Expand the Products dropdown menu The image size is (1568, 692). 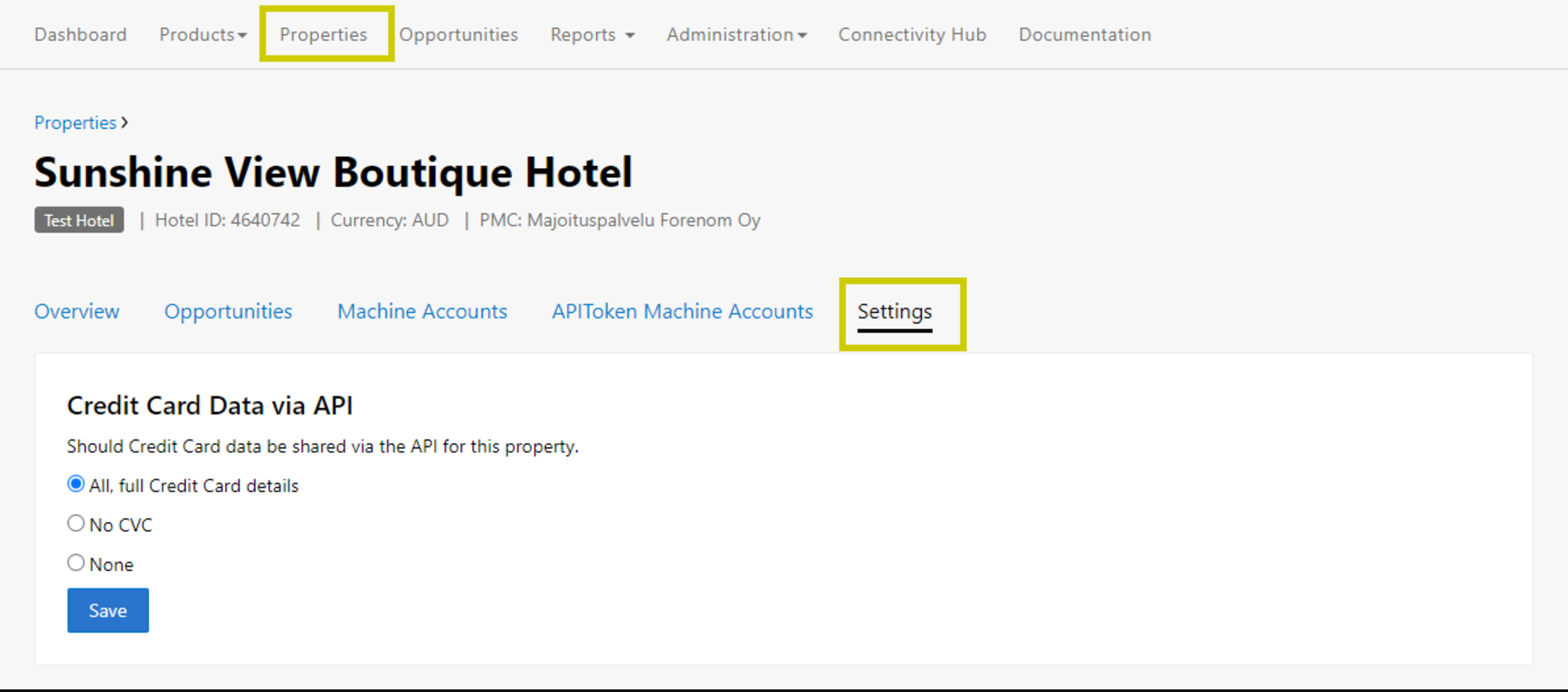(x=202, y=34)
